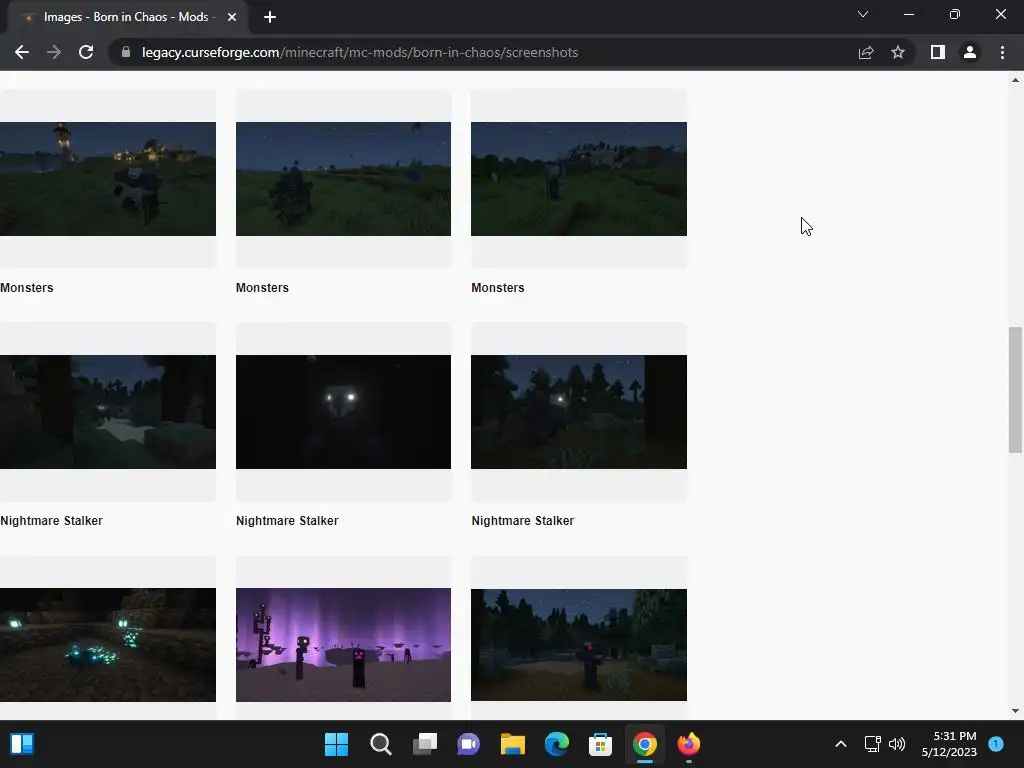This screenshot has width=1024, height=768.
Task: Click the first Monsters caption
Action: (x=27, y=288)
